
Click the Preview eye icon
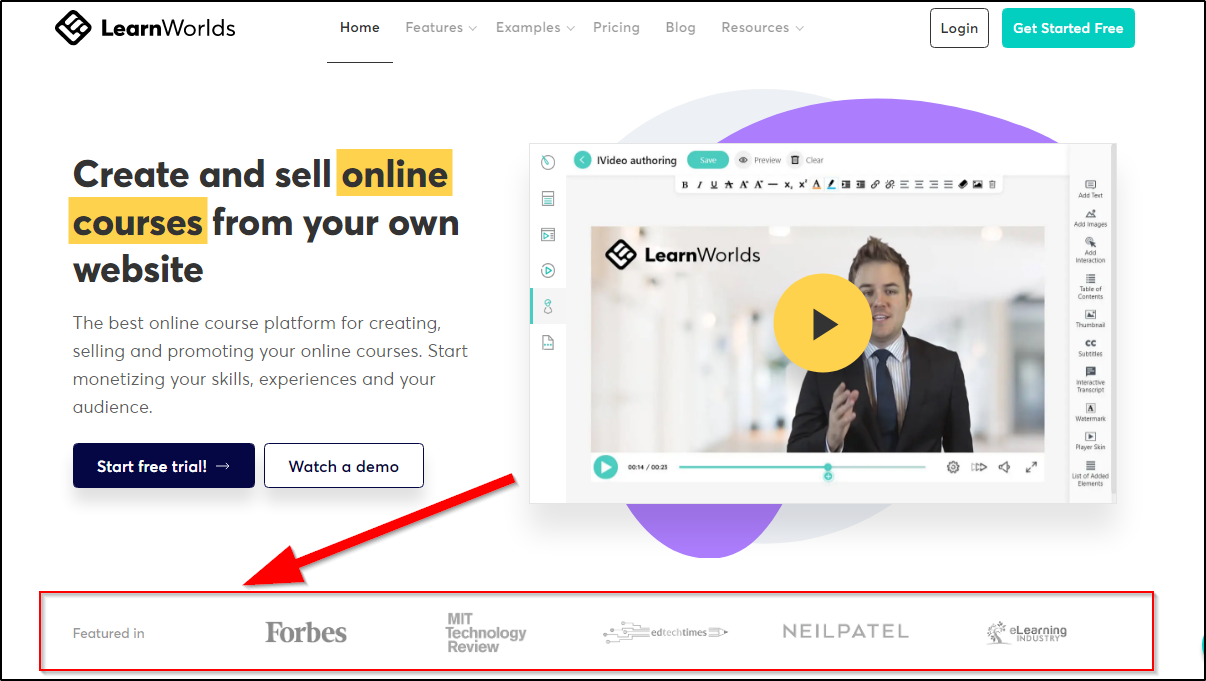click(x=743, y=160)
